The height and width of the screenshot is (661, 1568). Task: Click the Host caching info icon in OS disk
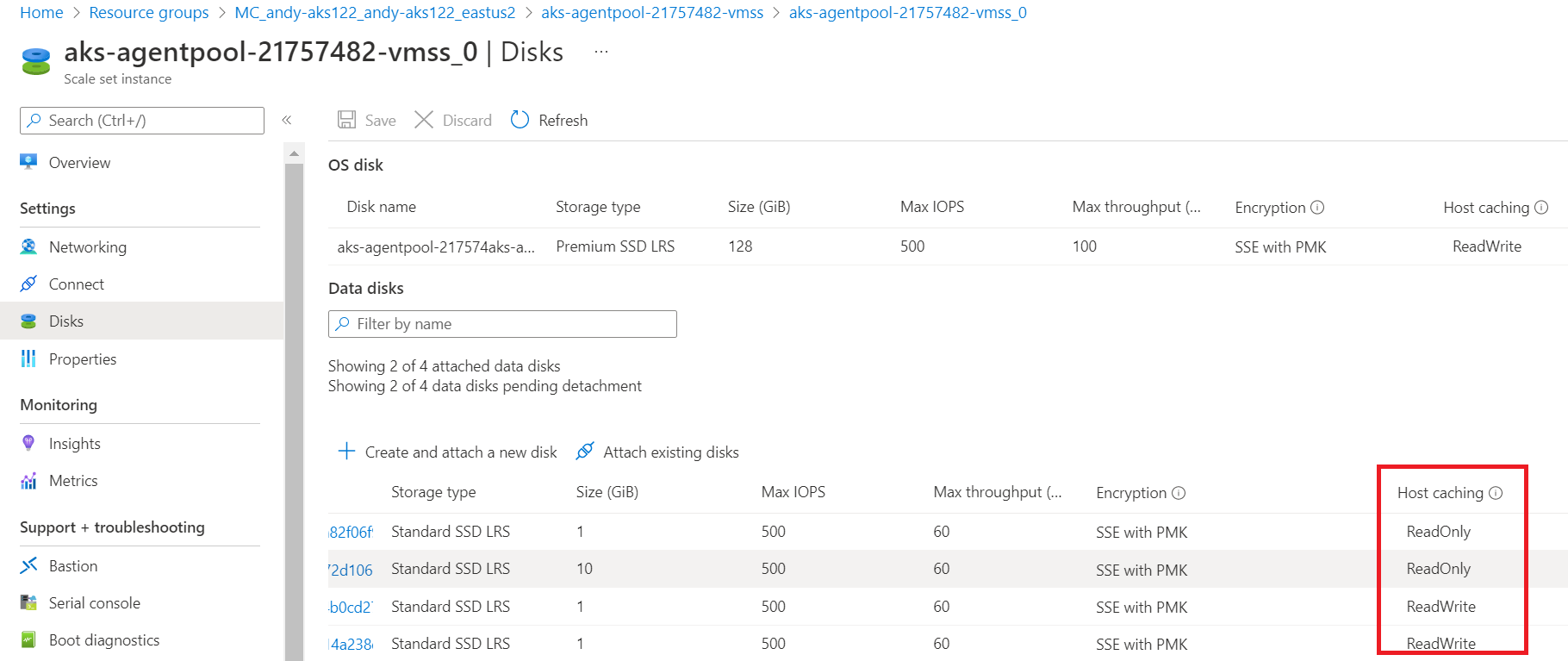click(x=1541, y=208)
